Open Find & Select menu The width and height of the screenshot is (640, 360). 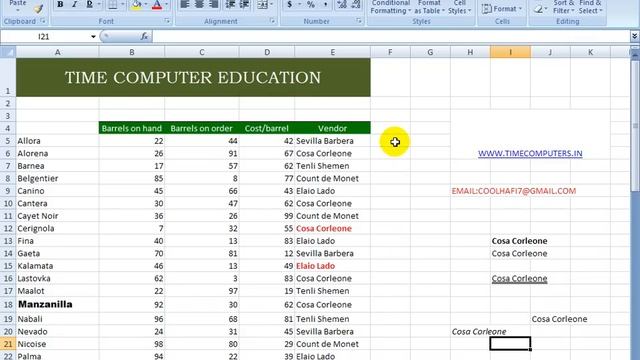590,7
